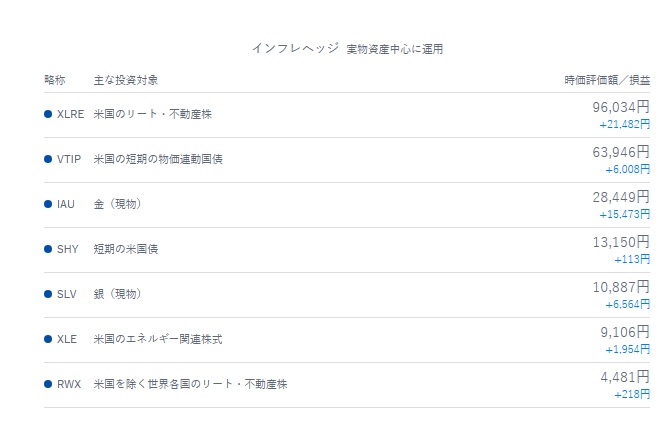Select the XLRE ticker label
This screenshot has height=429, width=671.
tap(71, 114)
